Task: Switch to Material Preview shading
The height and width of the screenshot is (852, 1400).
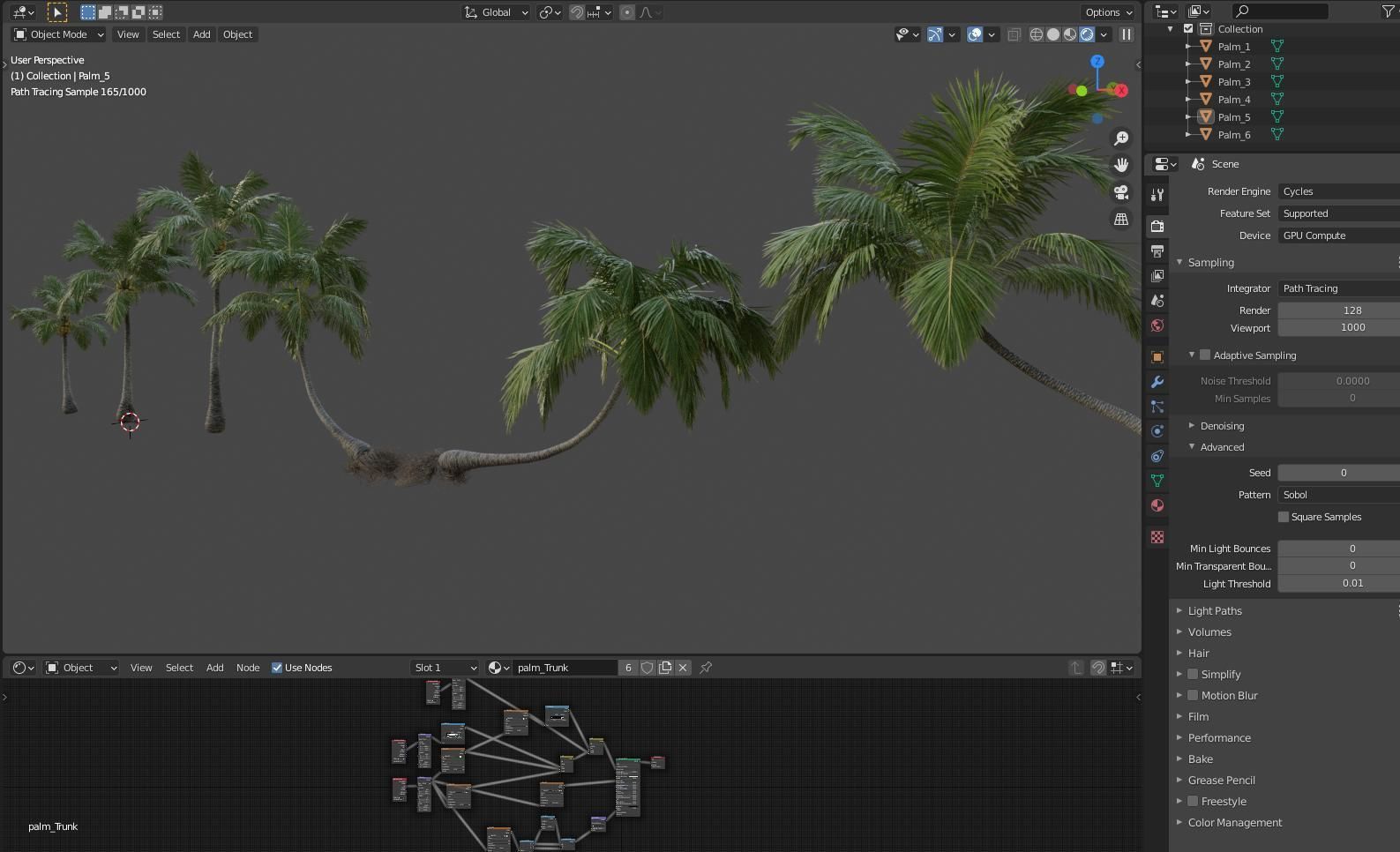Action: click(1070, 34)
